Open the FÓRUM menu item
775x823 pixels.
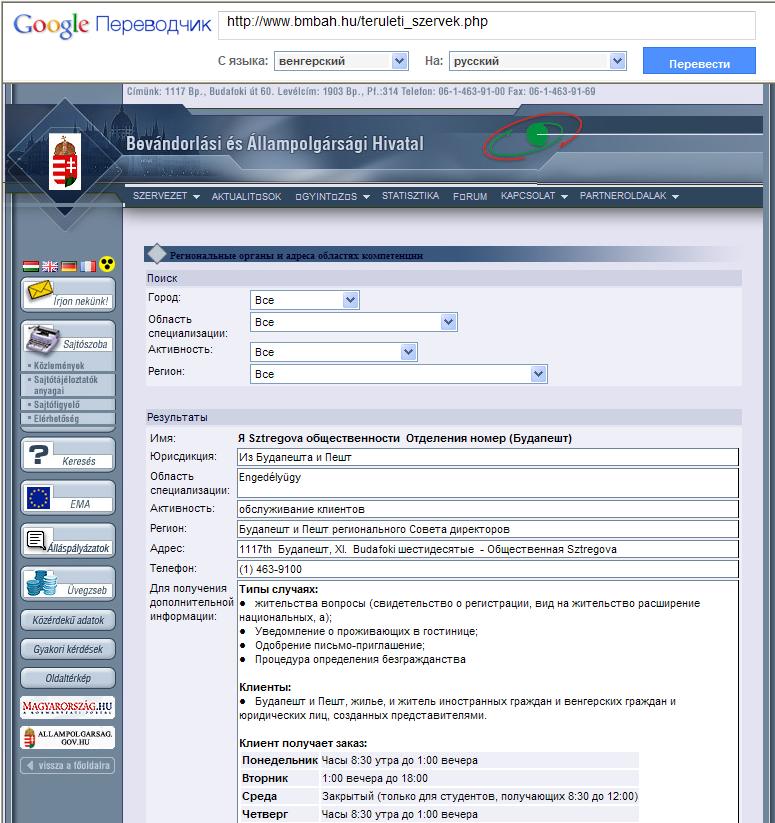[470, 196]
